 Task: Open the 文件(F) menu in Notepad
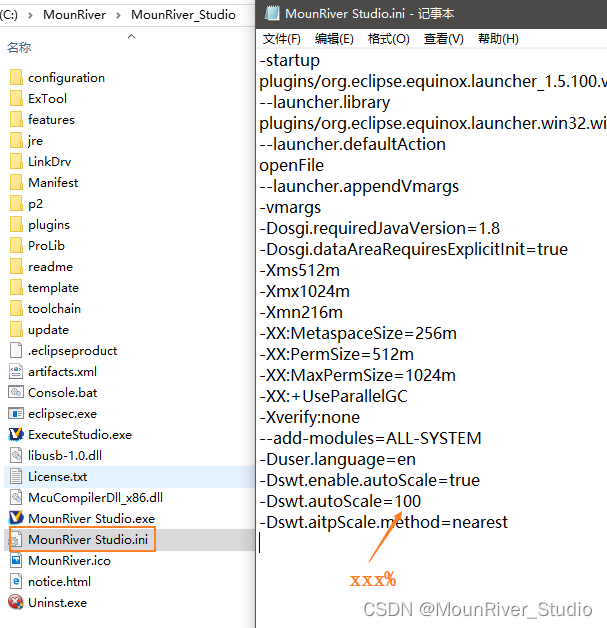(x=281, y=39)
